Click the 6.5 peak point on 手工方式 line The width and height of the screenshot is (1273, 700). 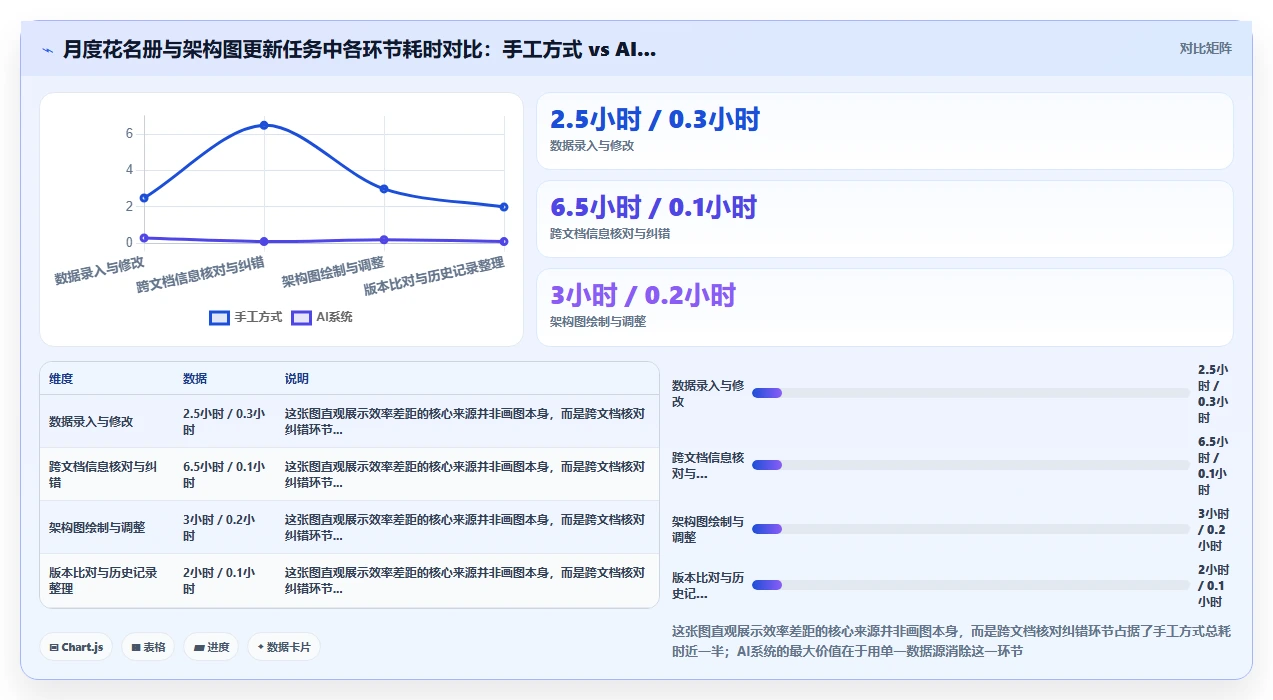tap(264, 125)
